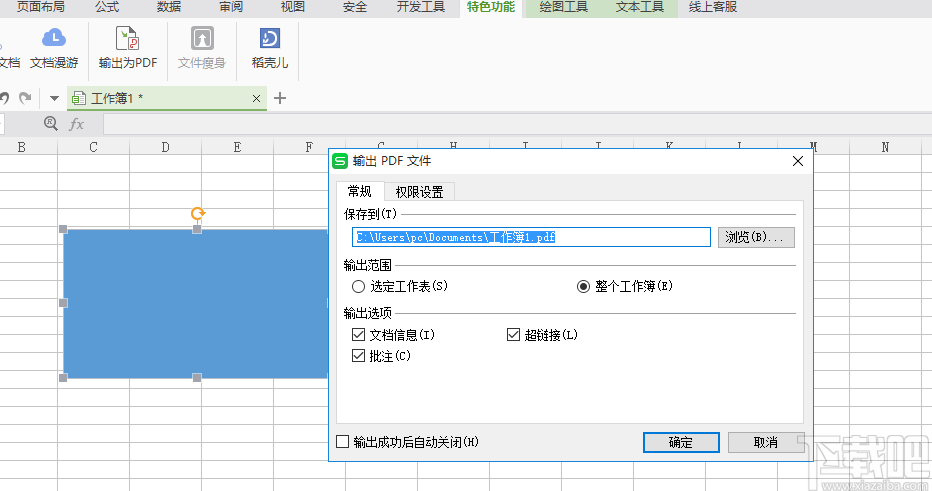The width and height of the screenshot is (932, 491).
Task: Click the WPS logo in dialog title
Action: click(340, 161)
